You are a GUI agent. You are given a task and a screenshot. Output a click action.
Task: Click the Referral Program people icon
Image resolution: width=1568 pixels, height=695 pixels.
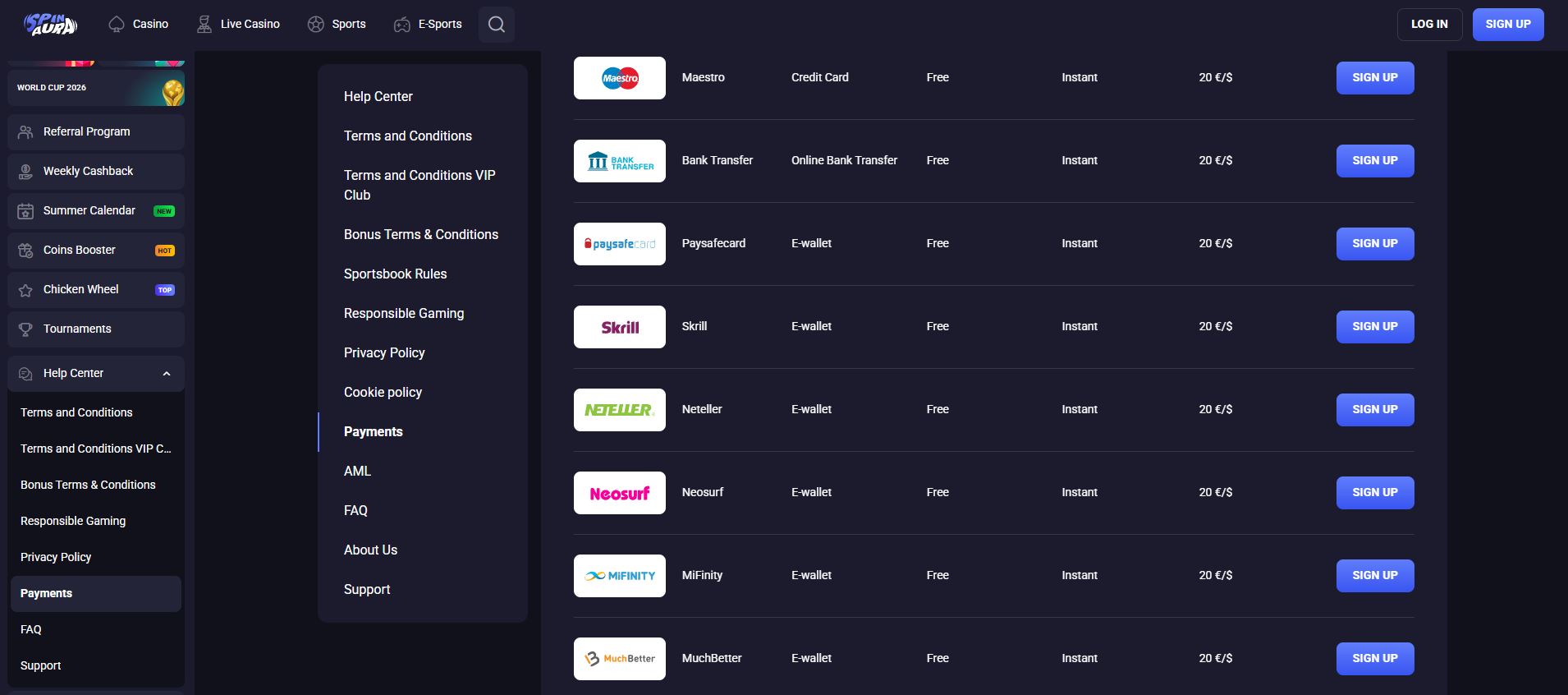click(x=25, y=131)
